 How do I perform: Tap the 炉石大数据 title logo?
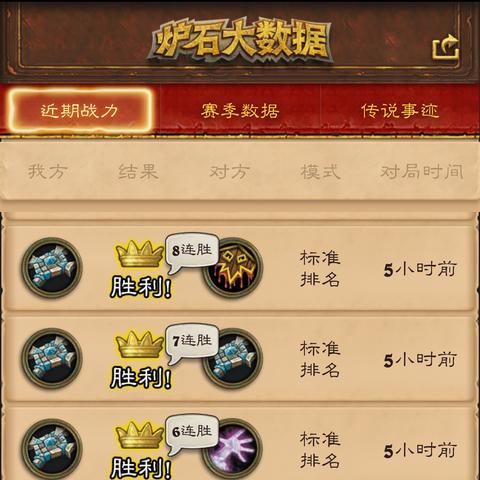(x=241, y=41)
